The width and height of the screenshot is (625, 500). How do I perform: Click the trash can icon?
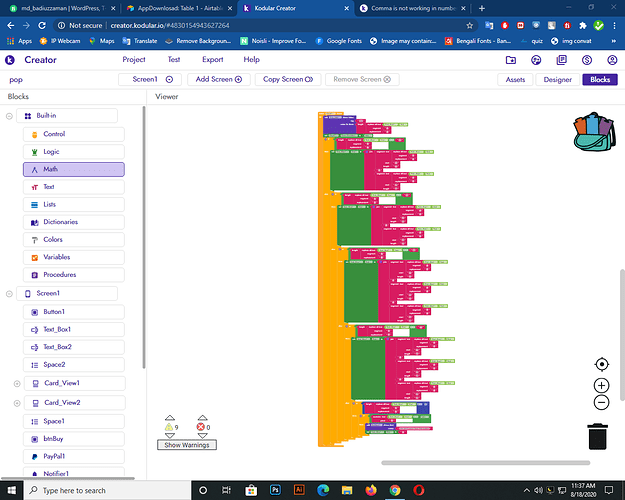point(597,437)
